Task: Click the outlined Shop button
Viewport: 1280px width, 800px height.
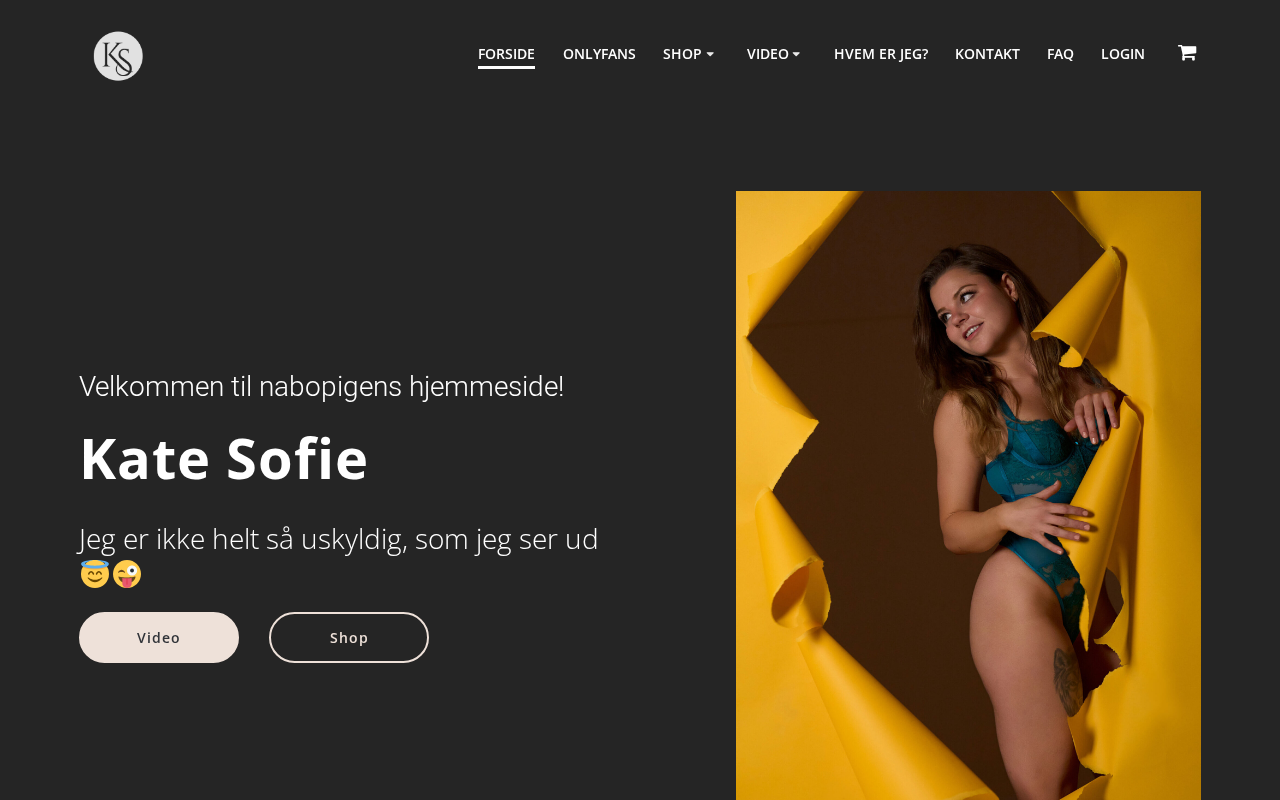Action: tap(349, 637)
